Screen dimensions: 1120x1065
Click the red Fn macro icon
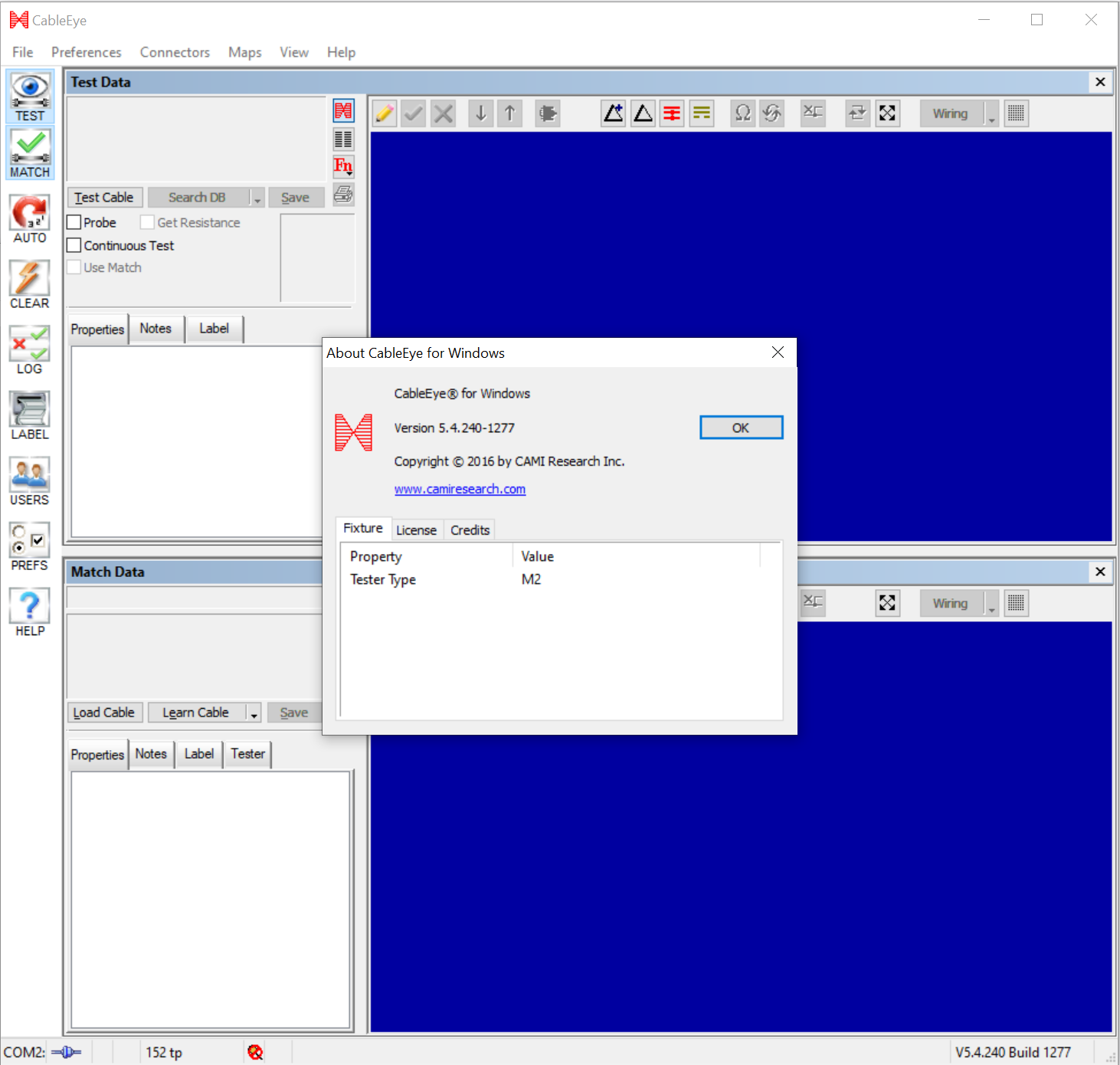tap(343, 166)
